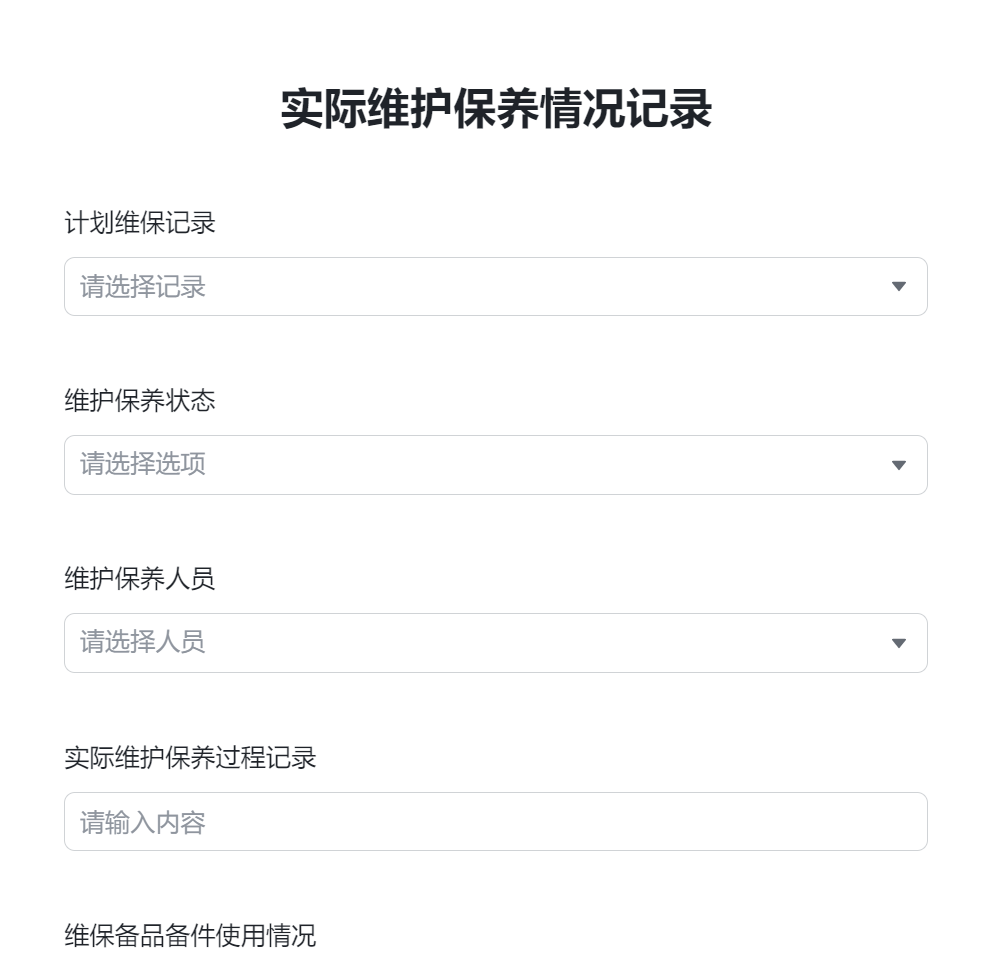Select the 维护保养人员 field label

pyautogui.click(x=140, y=579)
